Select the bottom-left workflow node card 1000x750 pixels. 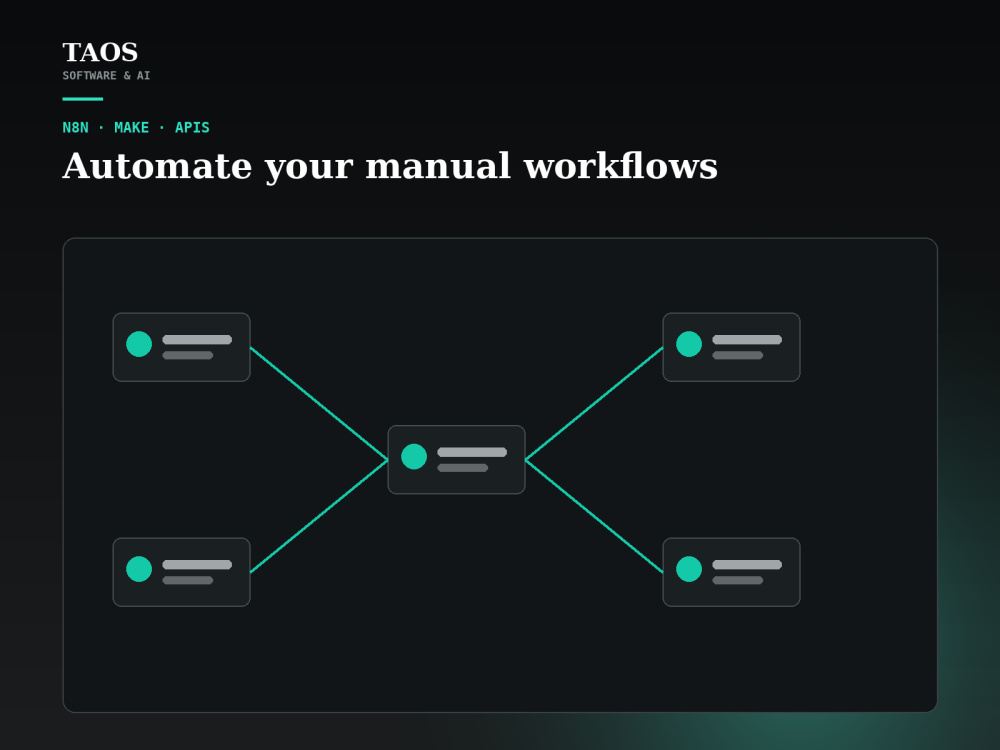182,572
